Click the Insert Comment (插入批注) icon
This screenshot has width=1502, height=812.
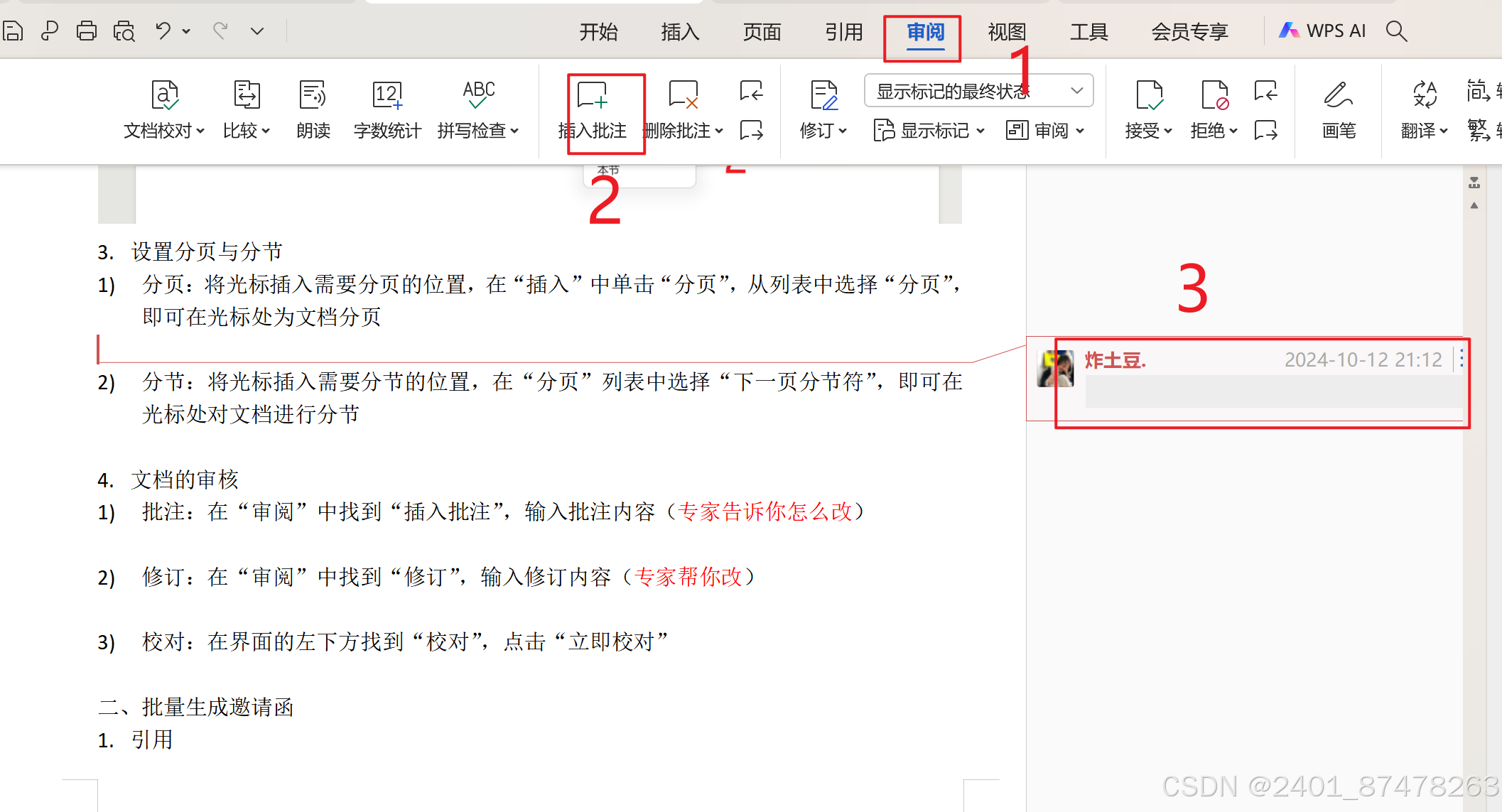pyautogui.click(x=593, y=96)
